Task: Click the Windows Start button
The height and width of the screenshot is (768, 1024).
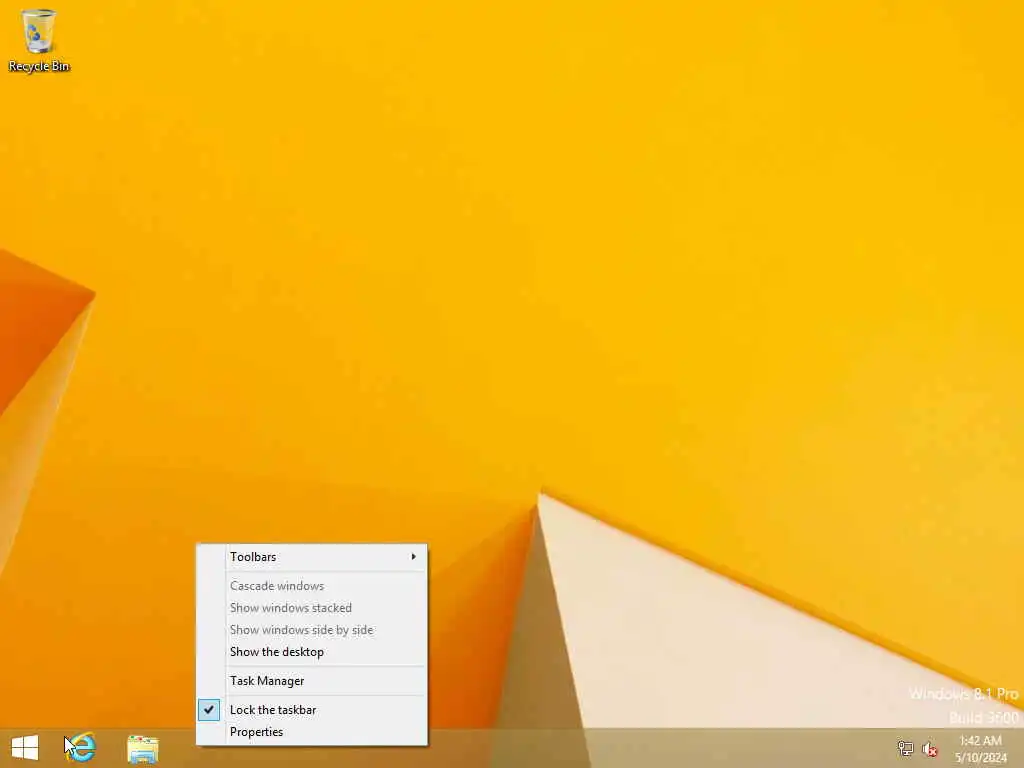Action: (25, 748)
